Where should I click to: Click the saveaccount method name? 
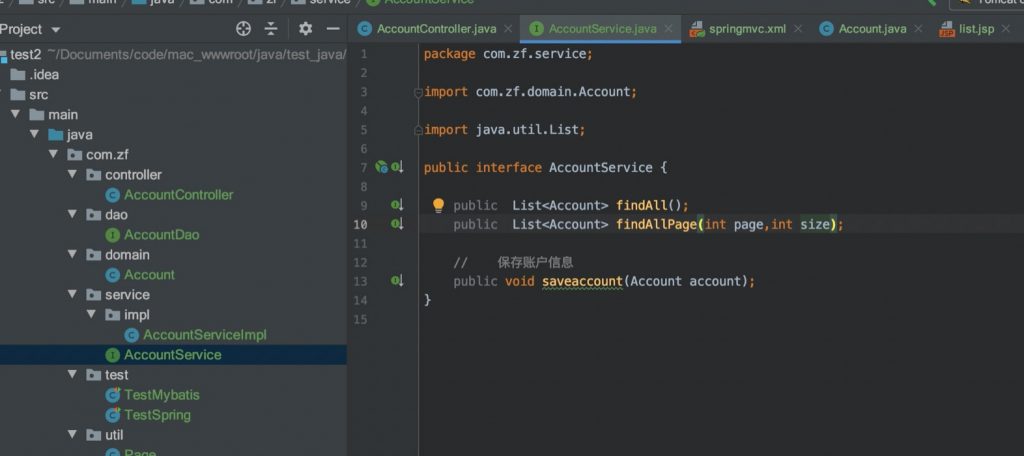point(582,282)
